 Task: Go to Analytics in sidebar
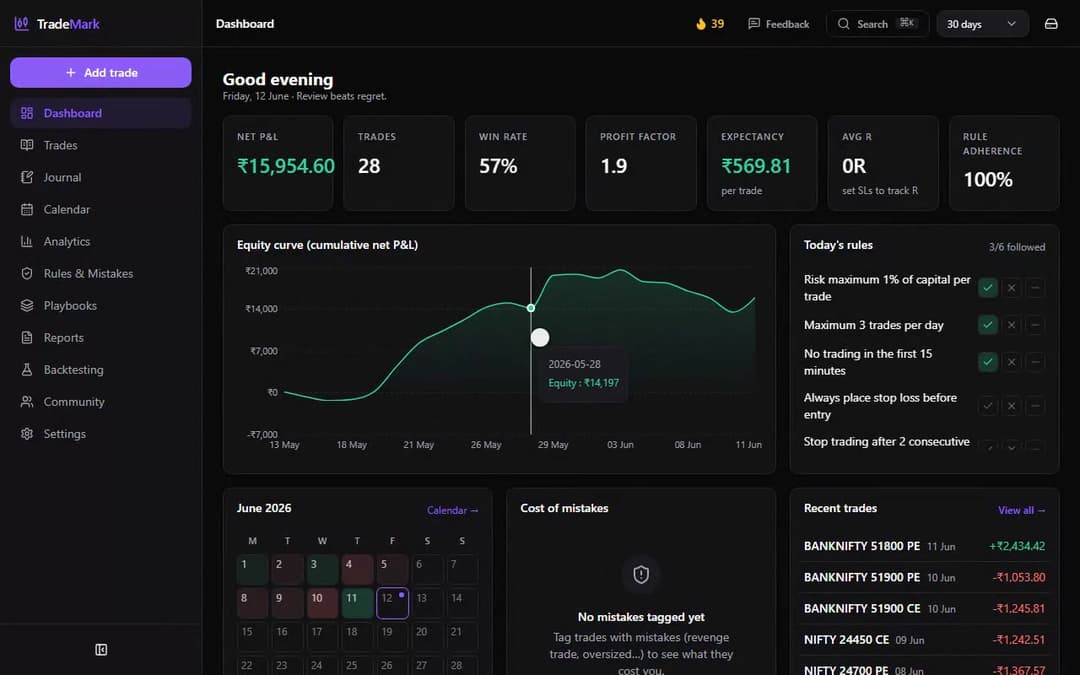[101, 241]
